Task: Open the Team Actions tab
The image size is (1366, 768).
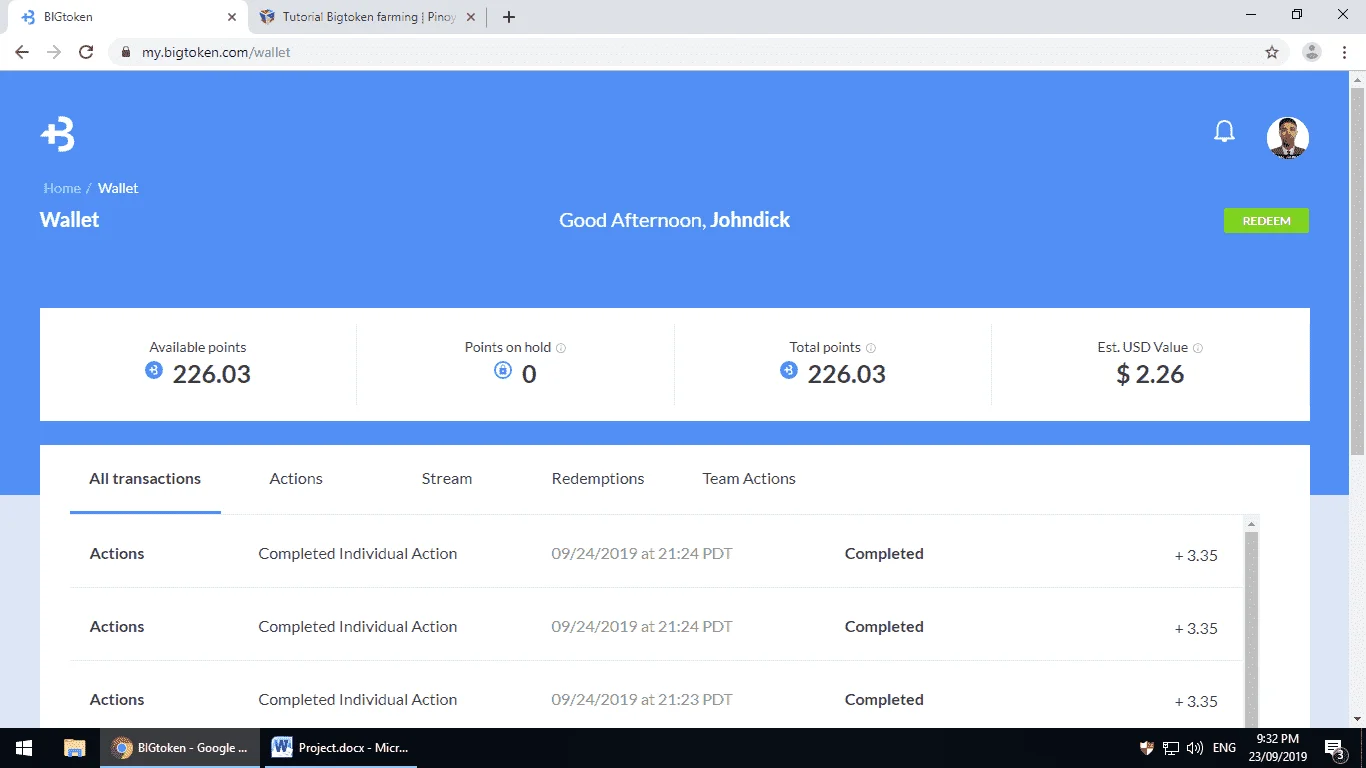Action: (x=749, y=479)
